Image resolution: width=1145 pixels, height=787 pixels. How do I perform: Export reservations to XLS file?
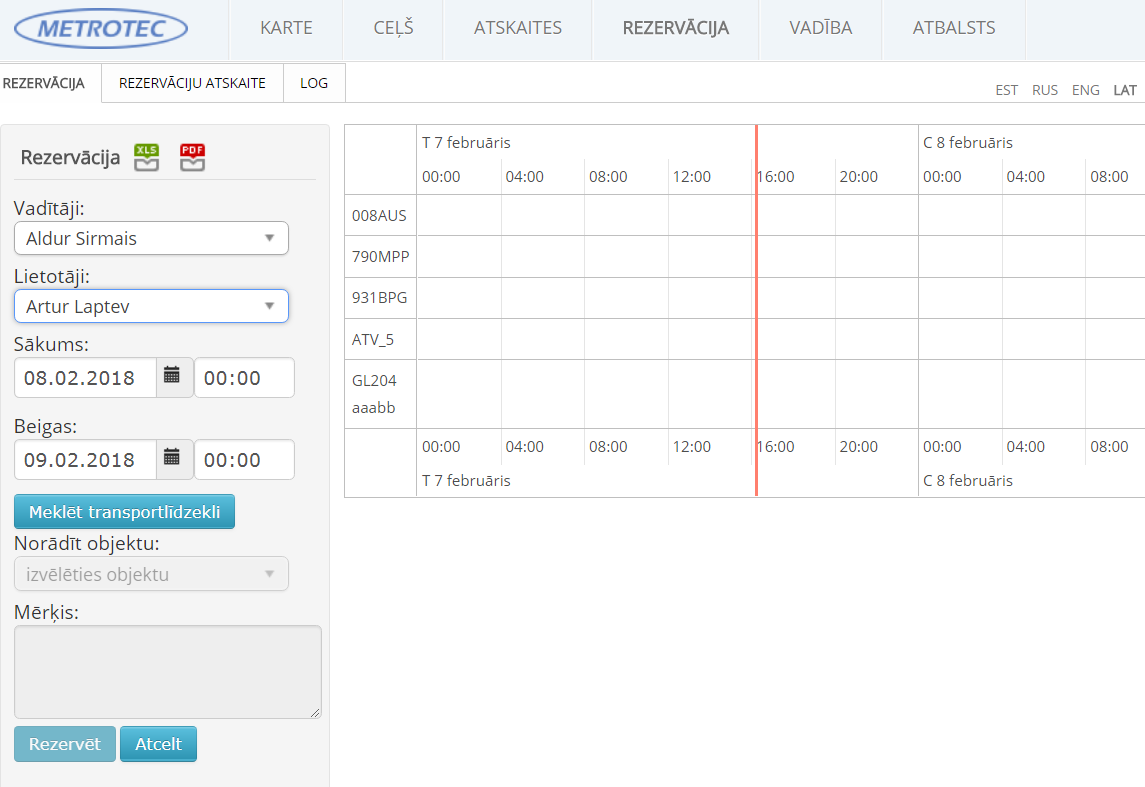point(147,158)
